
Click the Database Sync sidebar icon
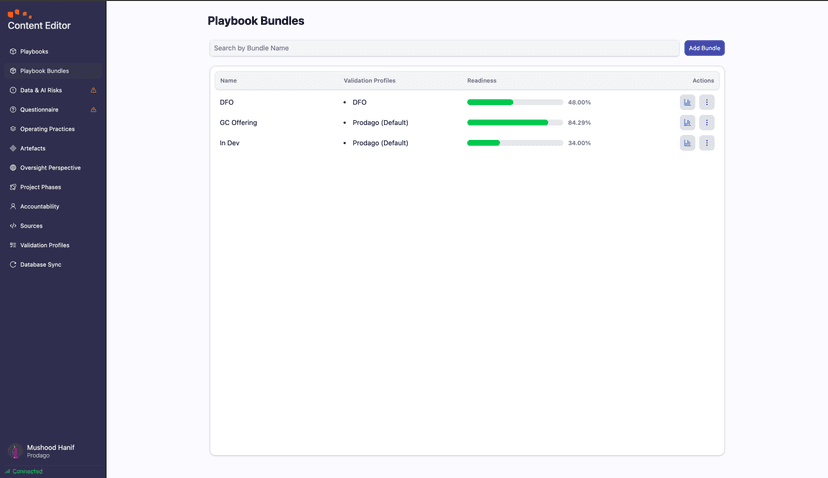click(x=13, y=265)
